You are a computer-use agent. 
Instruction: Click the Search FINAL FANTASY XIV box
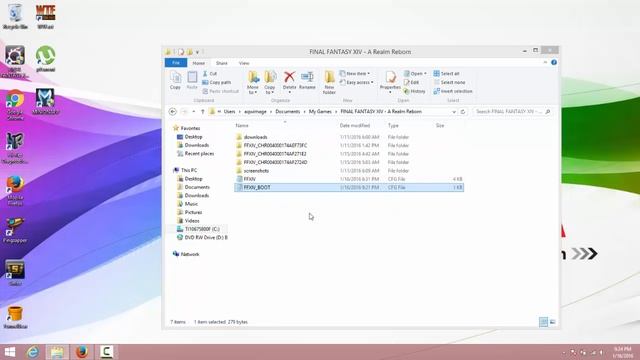pyautogui.click(x=512, y=111)
